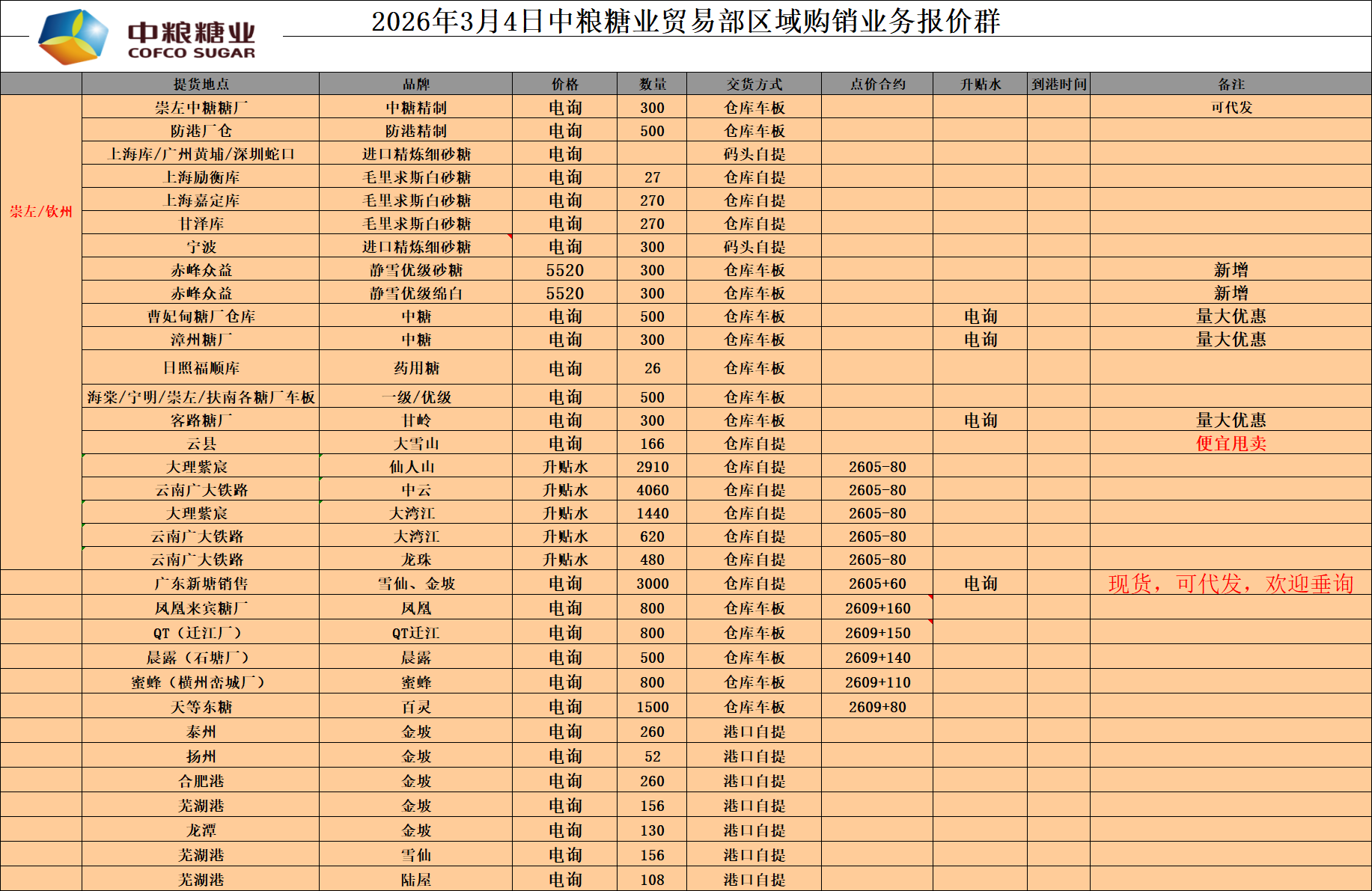Click the 日照福顺库 pickup location cell
The width and height of the screenshot is (1372, 891).
click(x=201, y=368)
